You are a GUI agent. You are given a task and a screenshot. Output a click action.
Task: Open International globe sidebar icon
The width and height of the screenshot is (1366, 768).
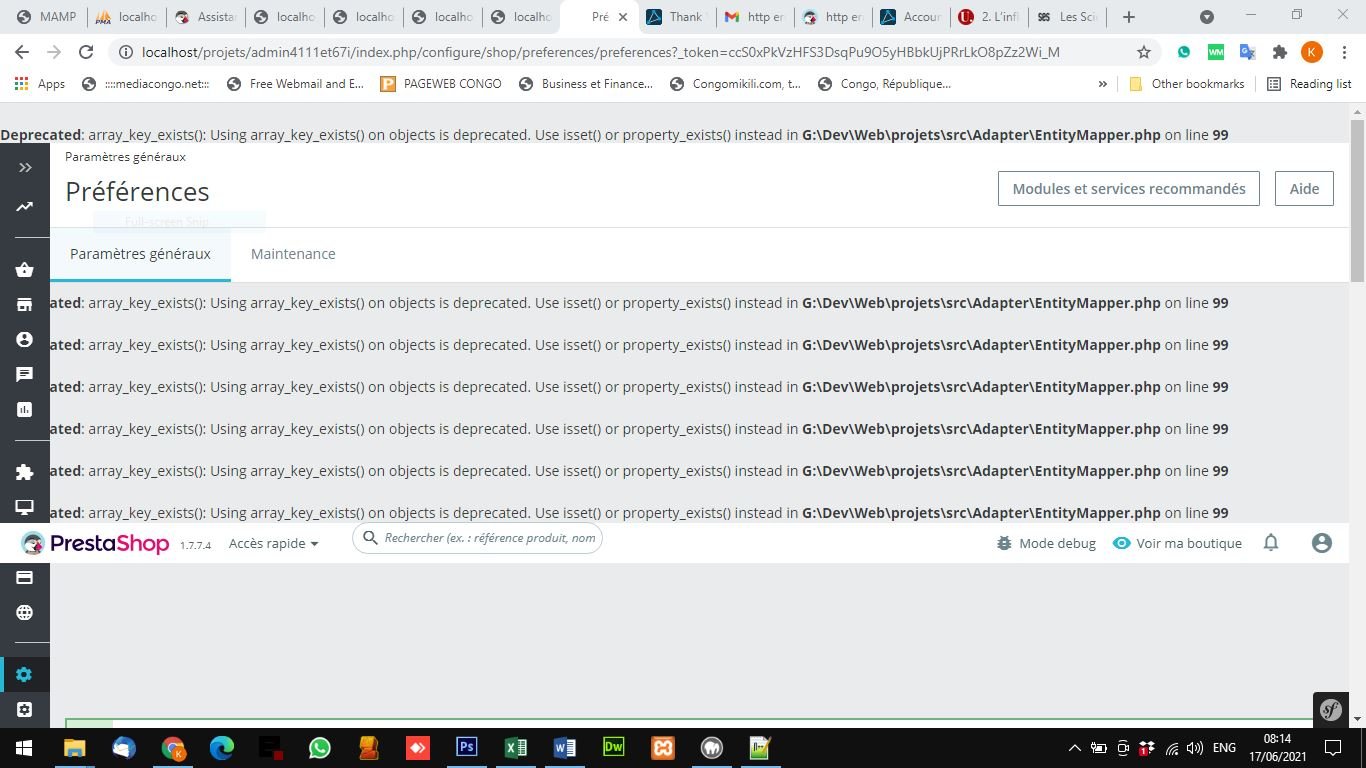(25, 612)
